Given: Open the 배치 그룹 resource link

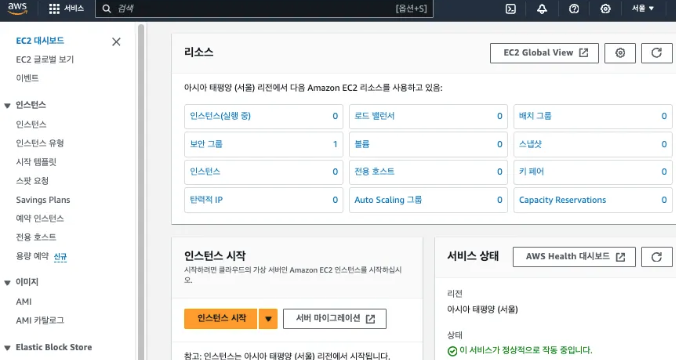Looking at the screenshot, I should (x=535, y=116).
